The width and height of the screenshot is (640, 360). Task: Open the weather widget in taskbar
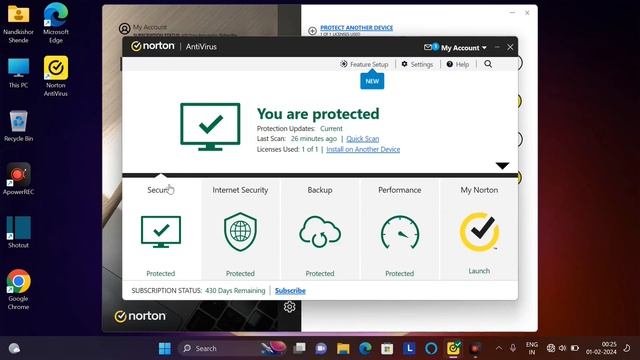[14, 348]
